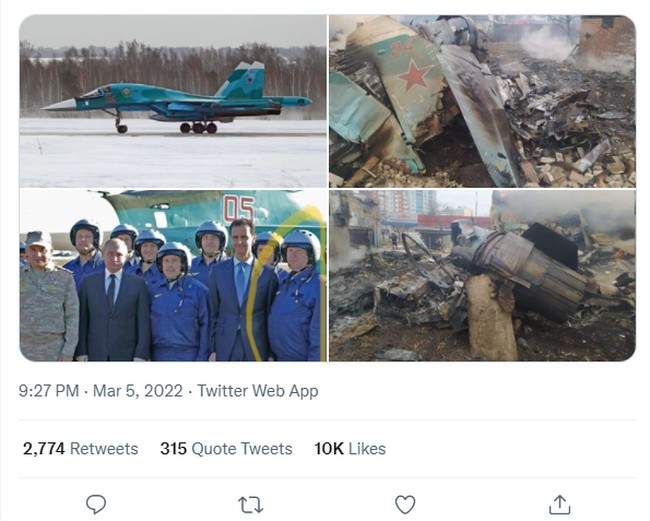
Task: Open the photo of the smoking engine debris
Action: click(482, 276)
